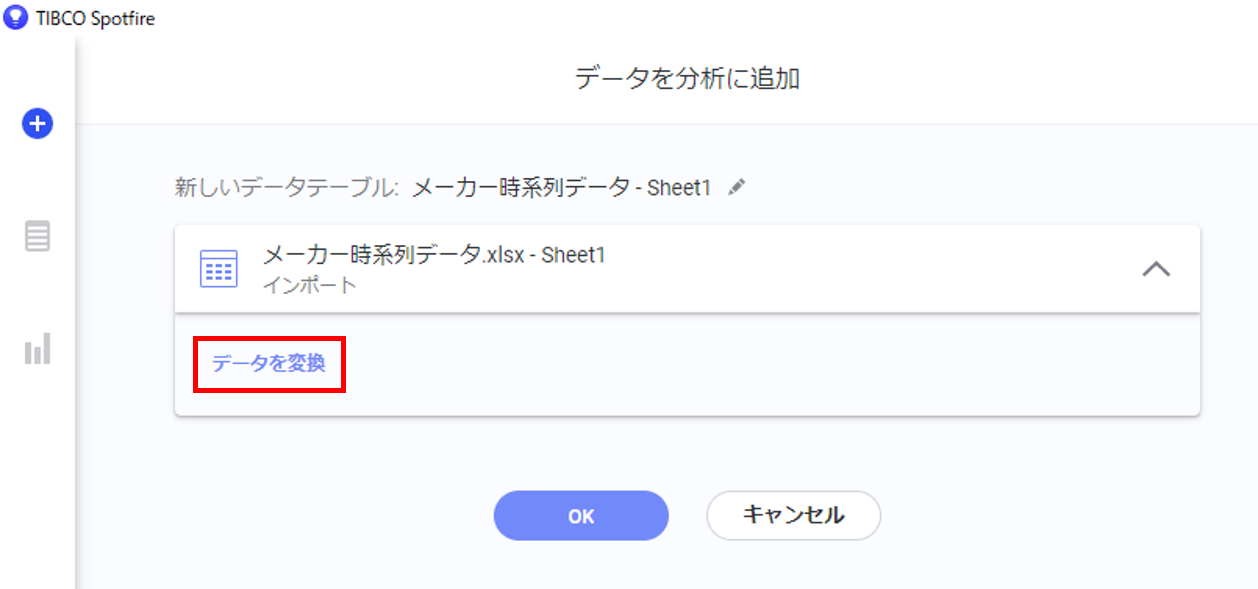
Task: Click the キャンセル button
Action: [x=793, y=516]
